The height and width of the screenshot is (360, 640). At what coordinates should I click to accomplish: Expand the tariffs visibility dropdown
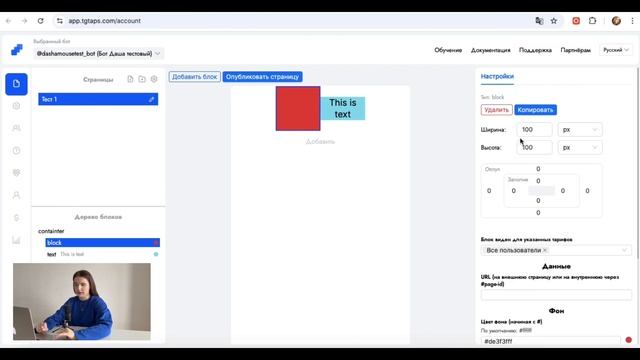coord(624,250)
